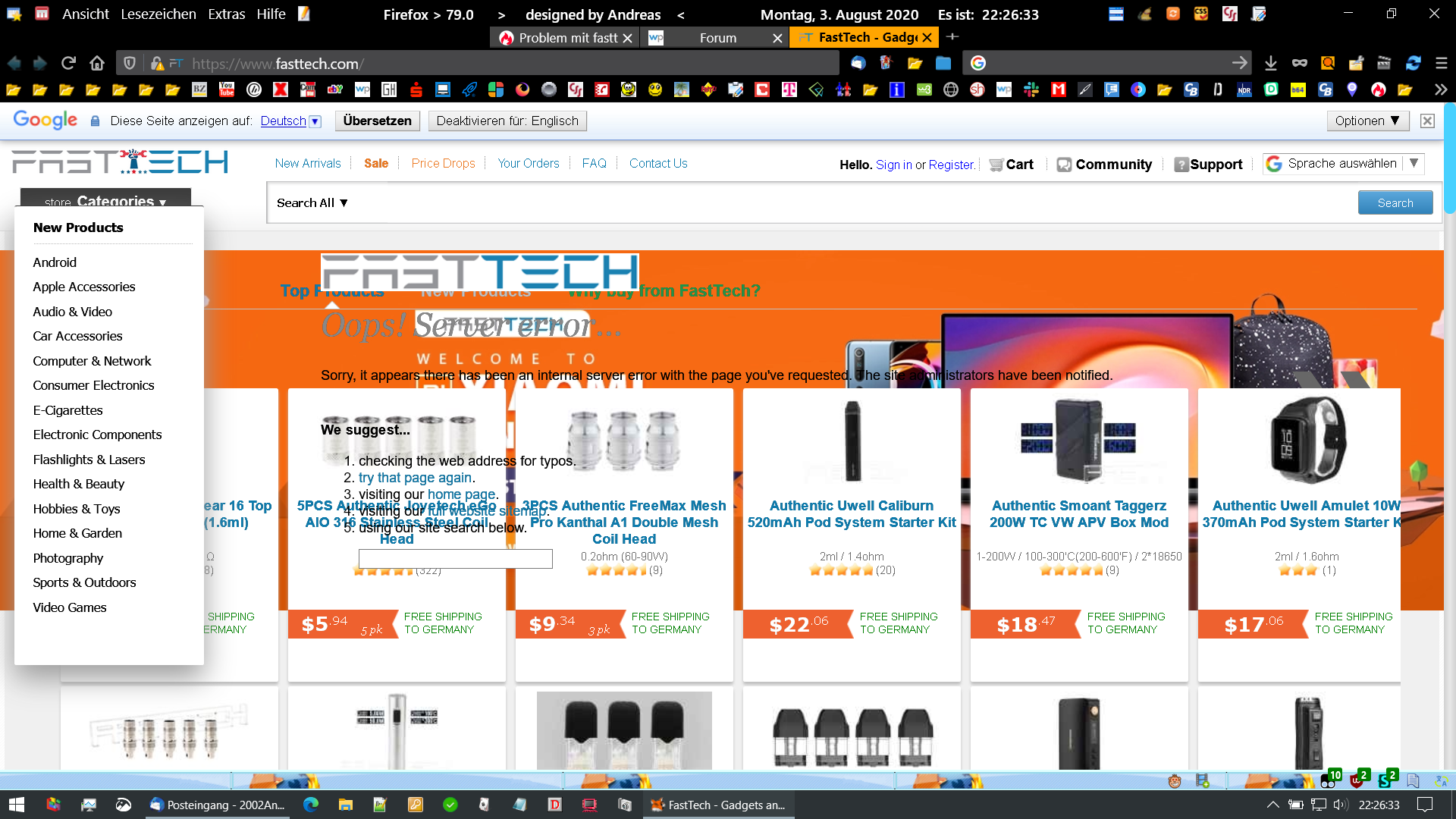The width and height of the screenshot is (1456, 819).
Task: Open the YouTube bookmark icon
Action: pyautogui.click(x=227, y=89)
